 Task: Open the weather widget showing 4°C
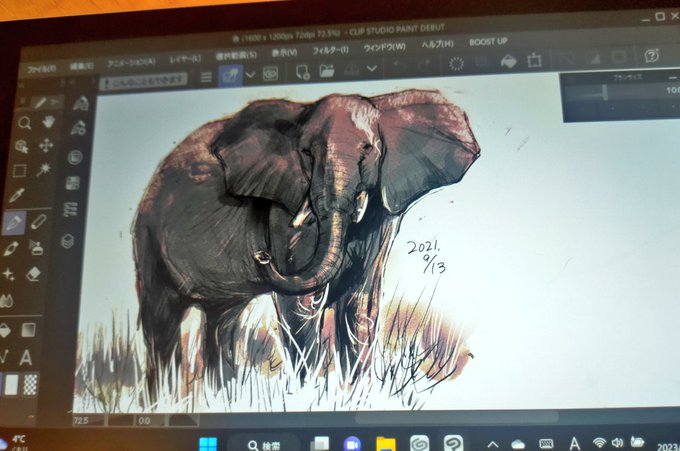(14, 442)
